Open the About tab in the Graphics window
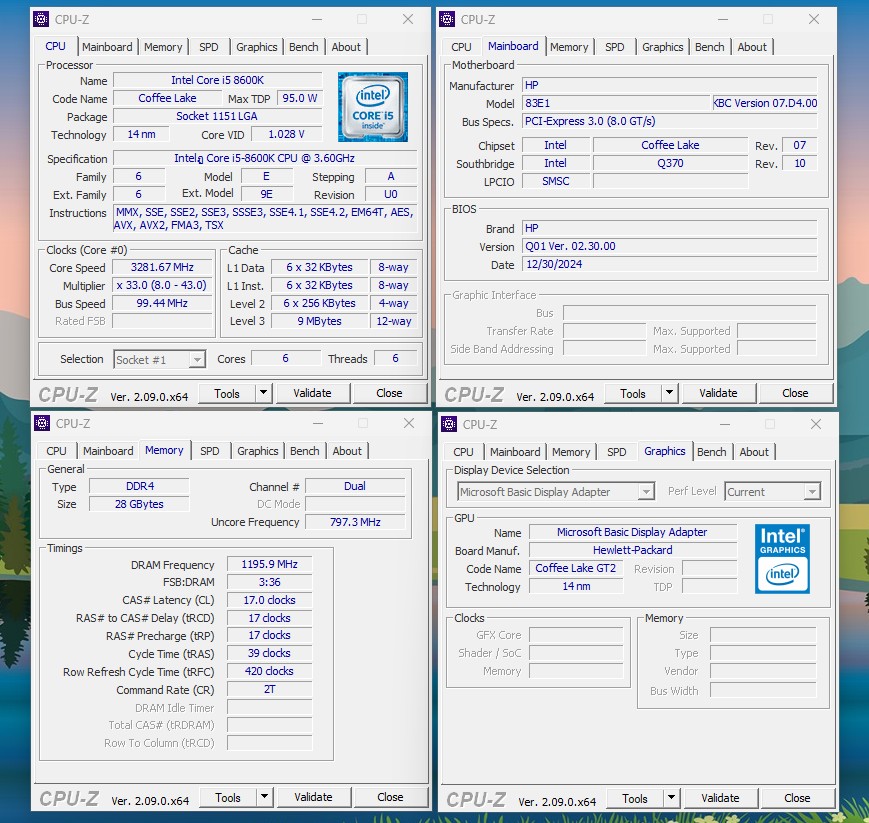This screenshot has width=869, height=823. coord(754,452)
